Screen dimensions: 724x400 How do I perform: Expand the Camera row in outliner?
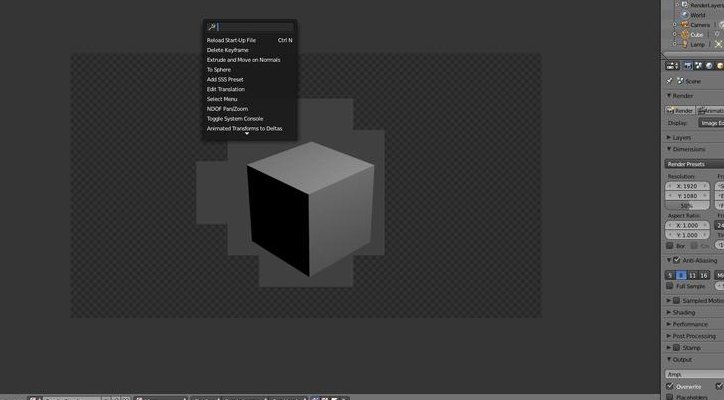coord(675,25)
